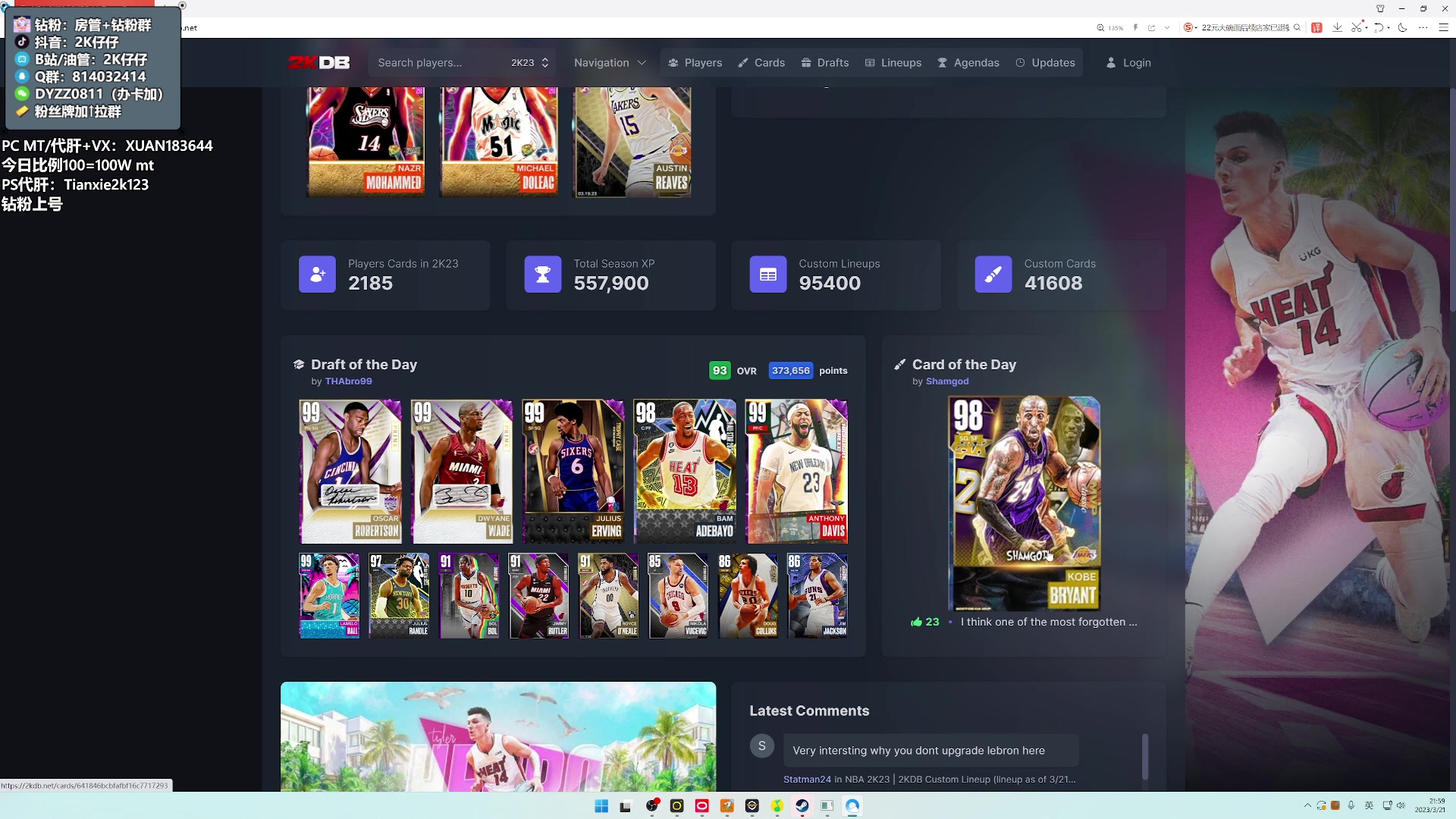Screen dimensions: 1456x819
Task: Click the Statman24 commenter link
Action: click(x=807, y=779)
